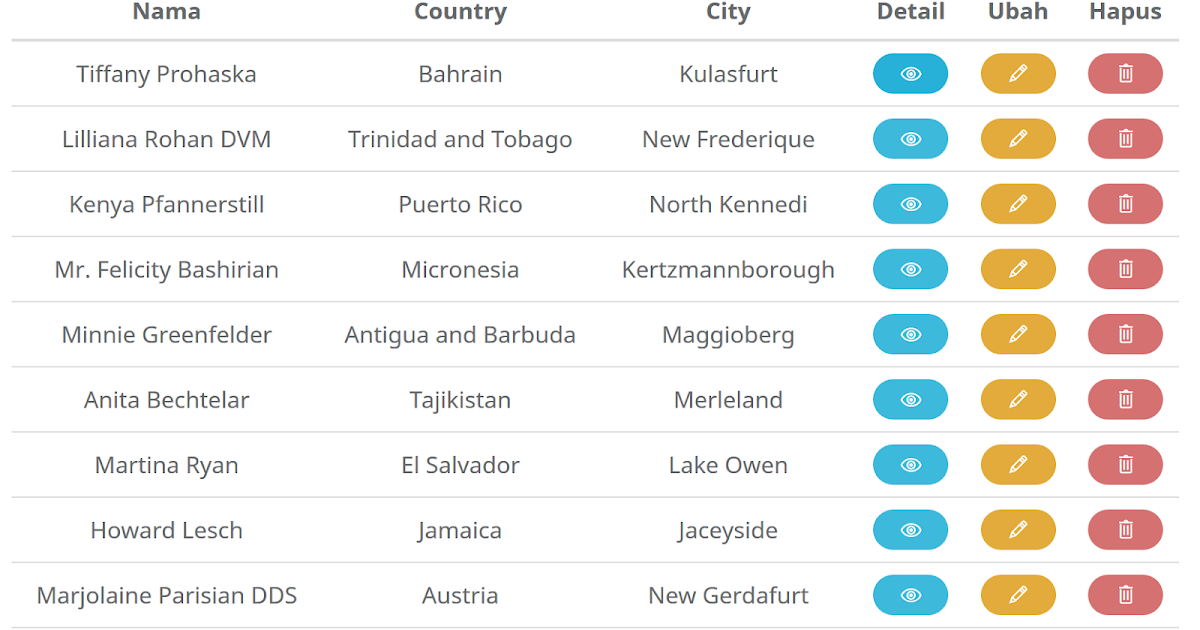Delete Marjolaine Parisian DDS record
Image resolution: width=1200 pixels, height=630 pixels.
click(1125, 595)
